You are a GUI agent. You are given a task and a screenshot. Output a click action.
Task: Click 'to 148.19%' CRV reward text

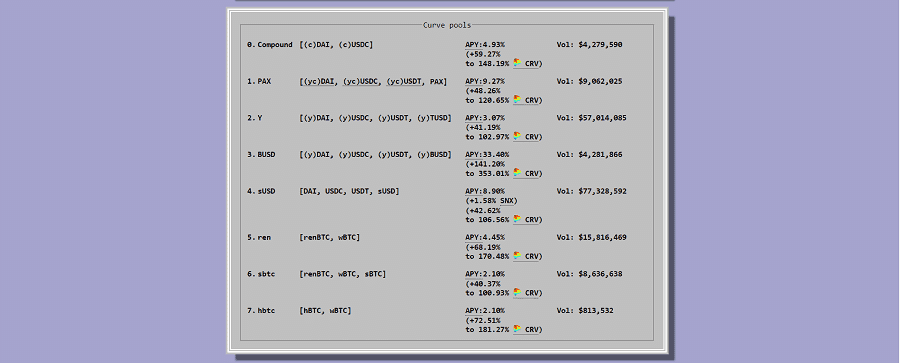[487, 63]
